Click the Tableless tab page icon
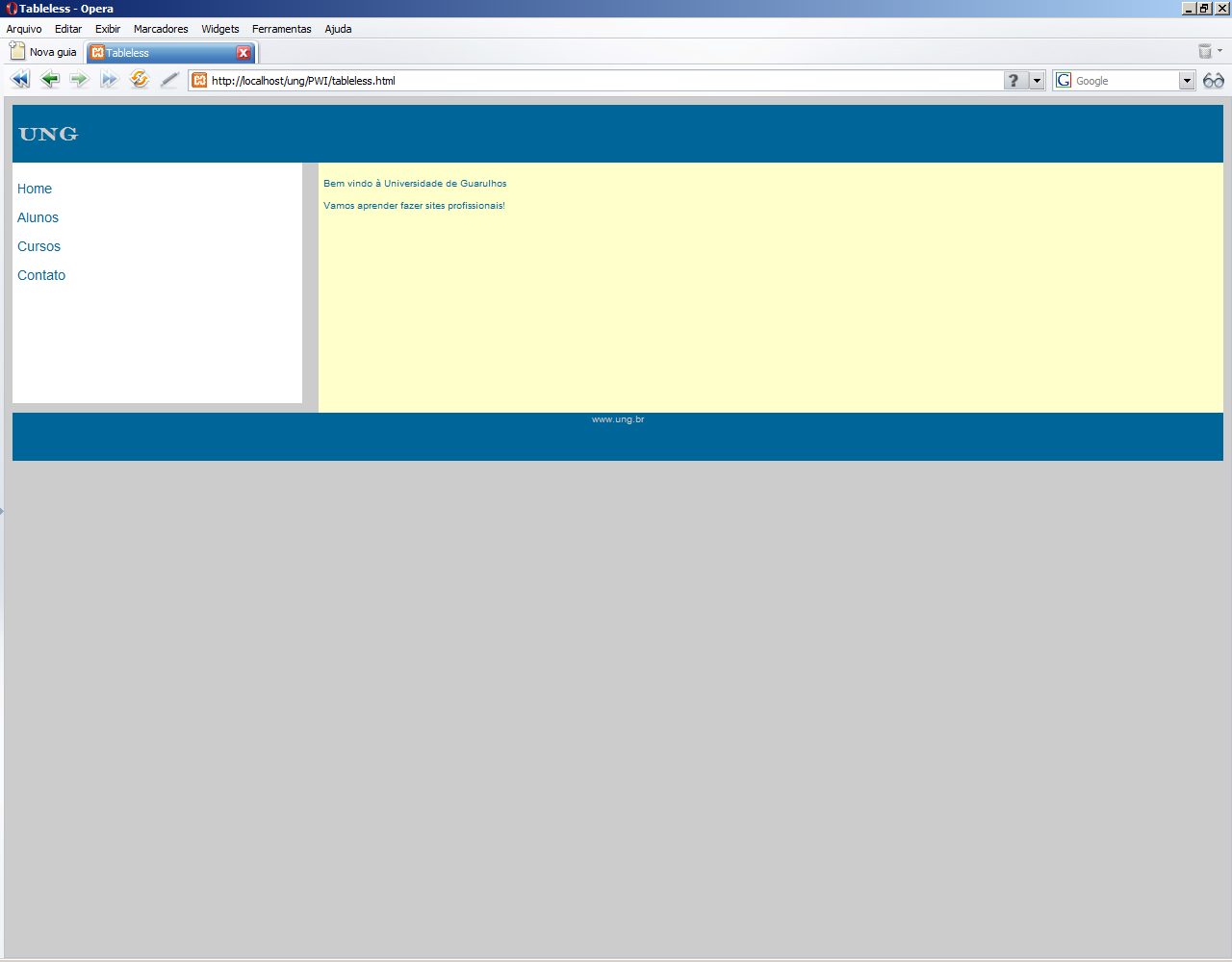The height and width of the screenshot is (962, 1232). pos(97,53)
